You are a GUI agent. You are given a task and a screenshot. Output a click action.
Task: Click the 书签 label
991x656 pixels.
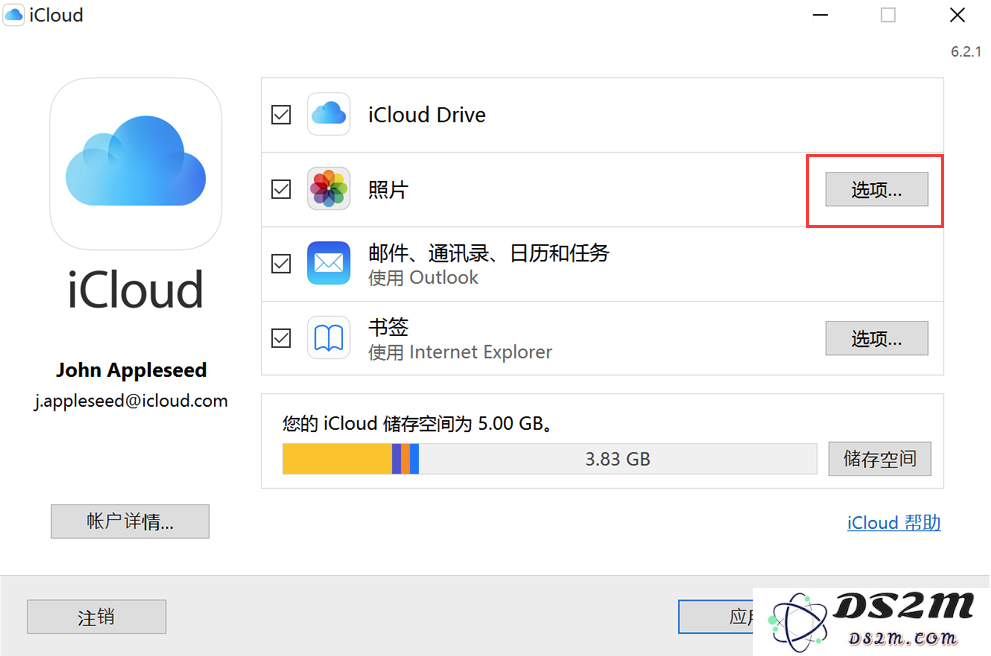pyautogui.click(x=389, y=327)
